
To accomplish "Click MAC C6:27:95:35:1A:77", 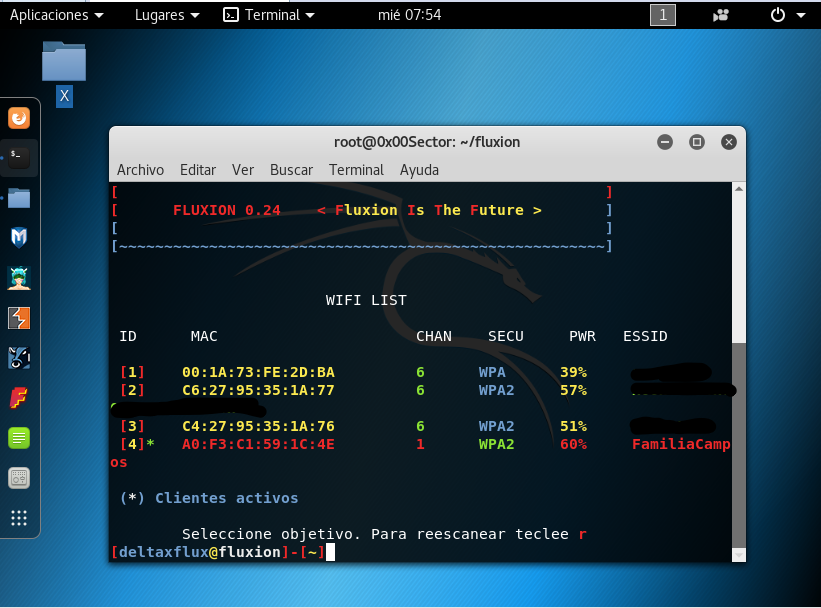I will pyautogui.click(x=258, y=390).
